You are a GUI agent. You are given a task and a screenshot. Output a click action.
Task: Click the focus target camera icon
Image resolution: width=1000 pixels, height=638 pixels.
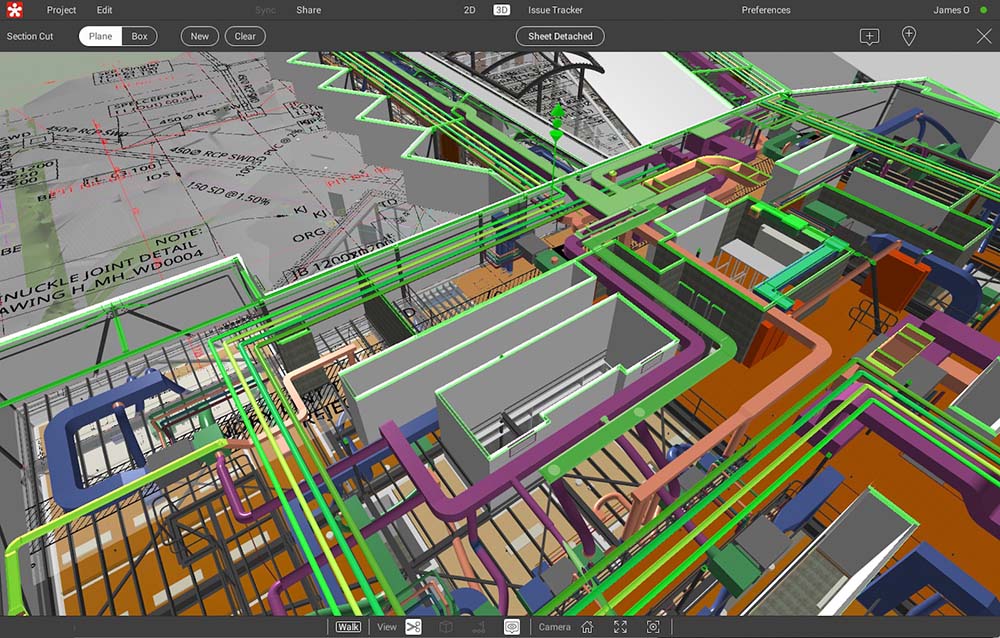[653, 627]
